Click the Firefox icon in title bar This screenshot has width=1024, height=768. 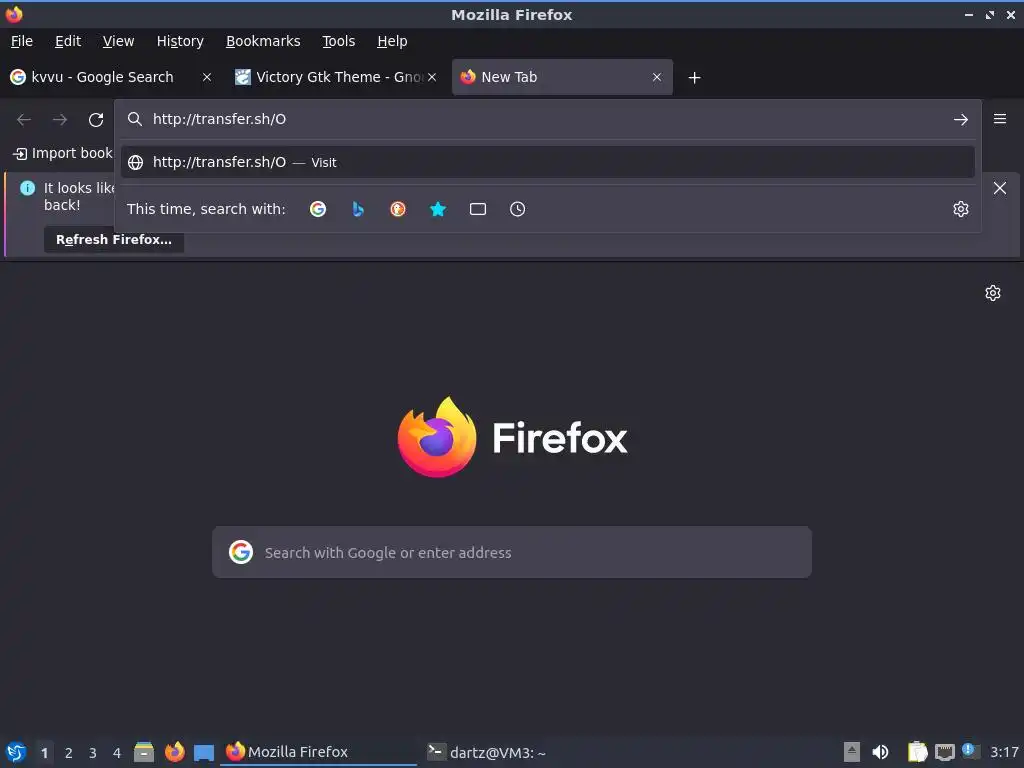point(14,14)
